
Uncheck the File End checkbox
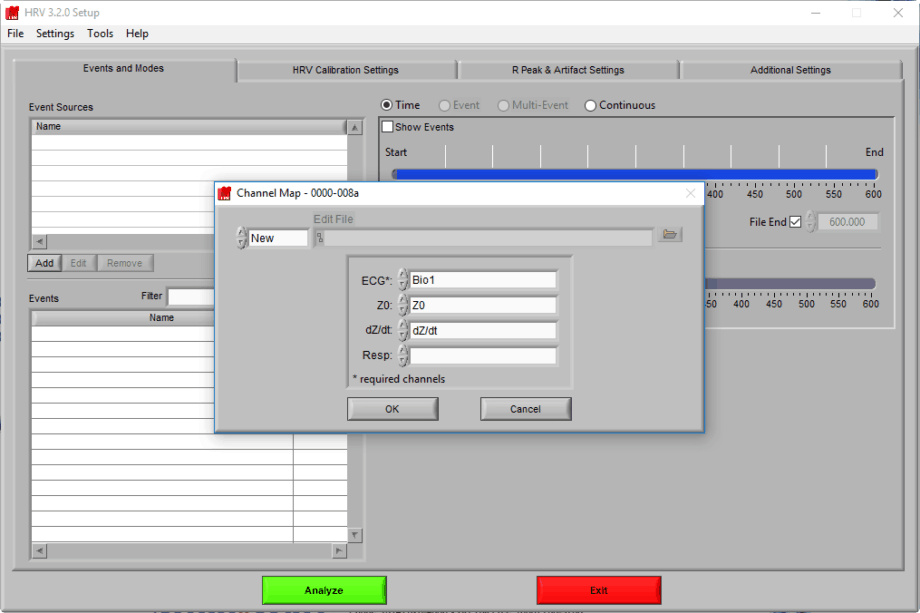[x=794, y=222]
